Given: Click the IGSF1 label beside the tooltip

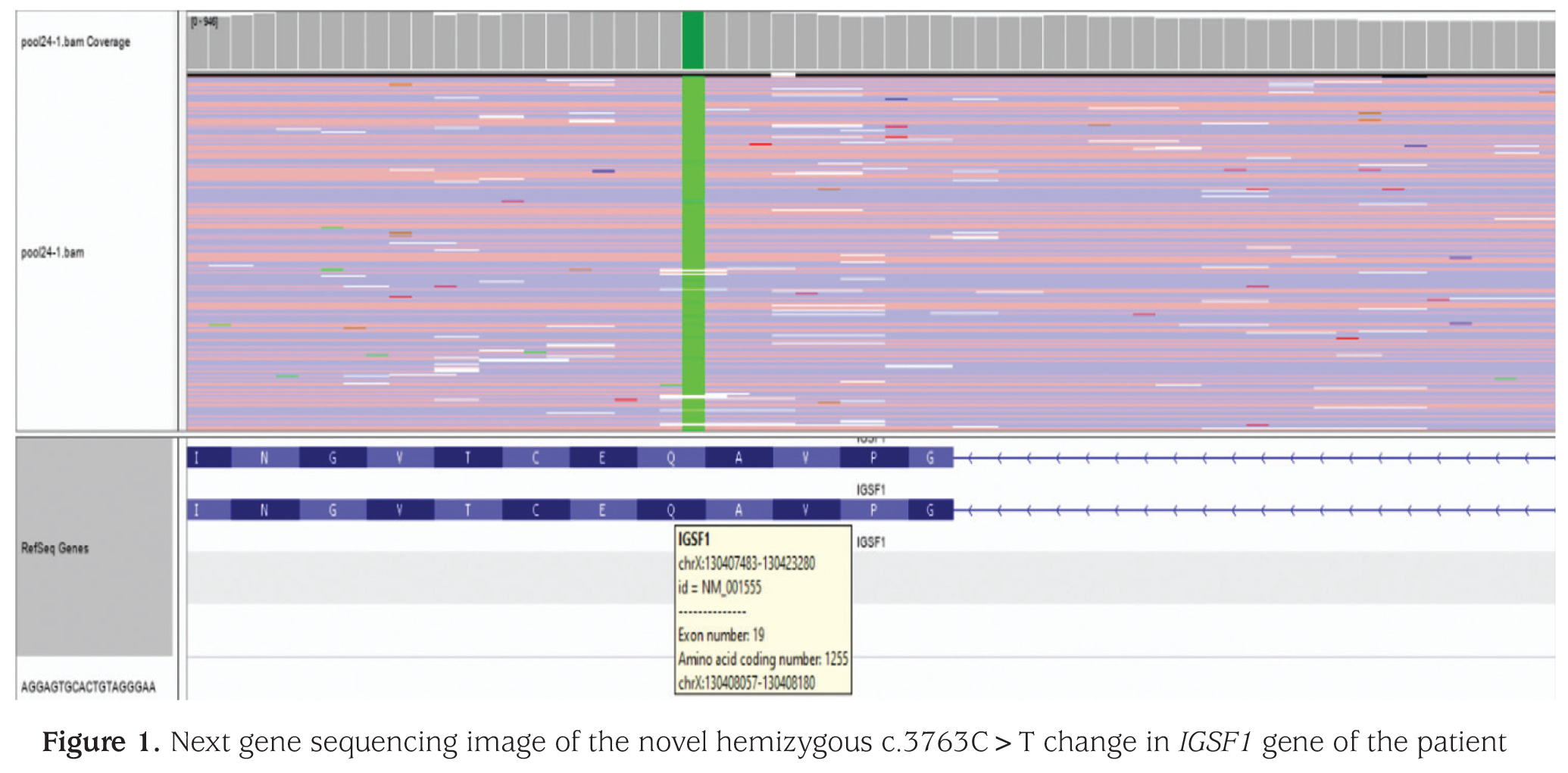Looking at the screenshot, I should click(x=871, y=542).
